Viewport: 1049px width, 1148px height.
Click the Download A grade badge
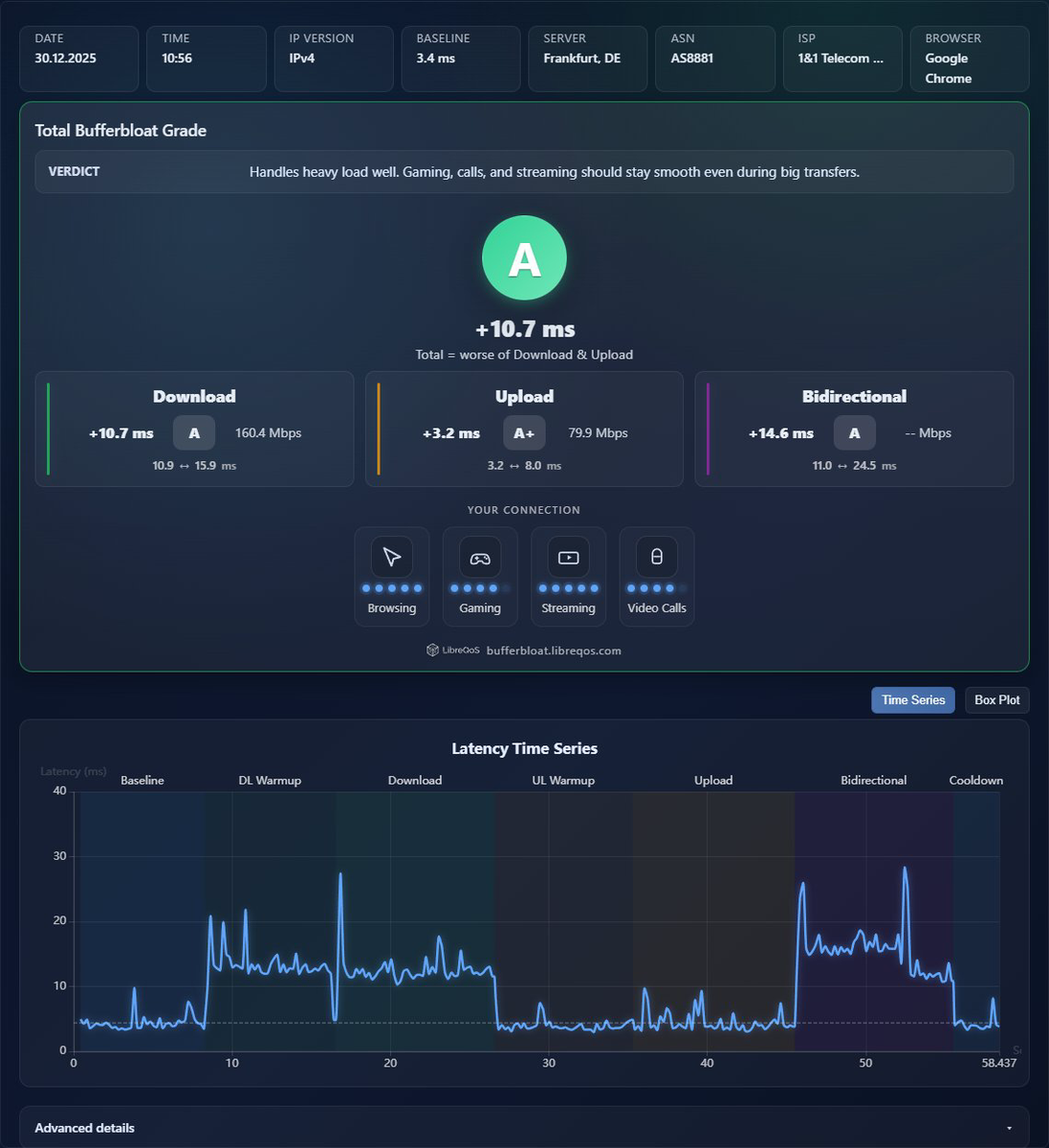(x=194, y=433)
